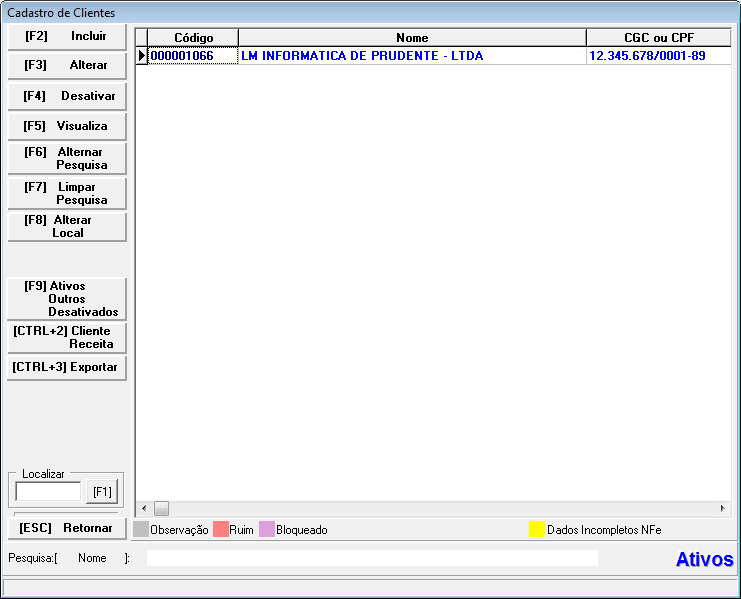Image resolution: width=741 pixels, height=599 pixels.
Task: Sort by the Código column header
Action: (x=193, y=38)
